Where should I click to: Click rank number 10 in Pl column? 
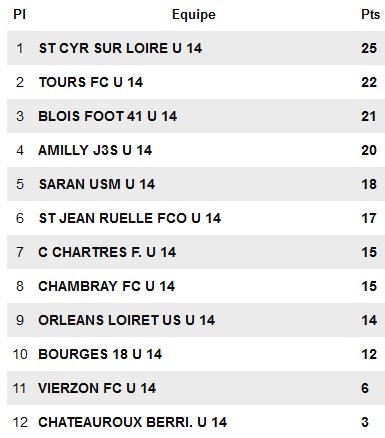20,354
